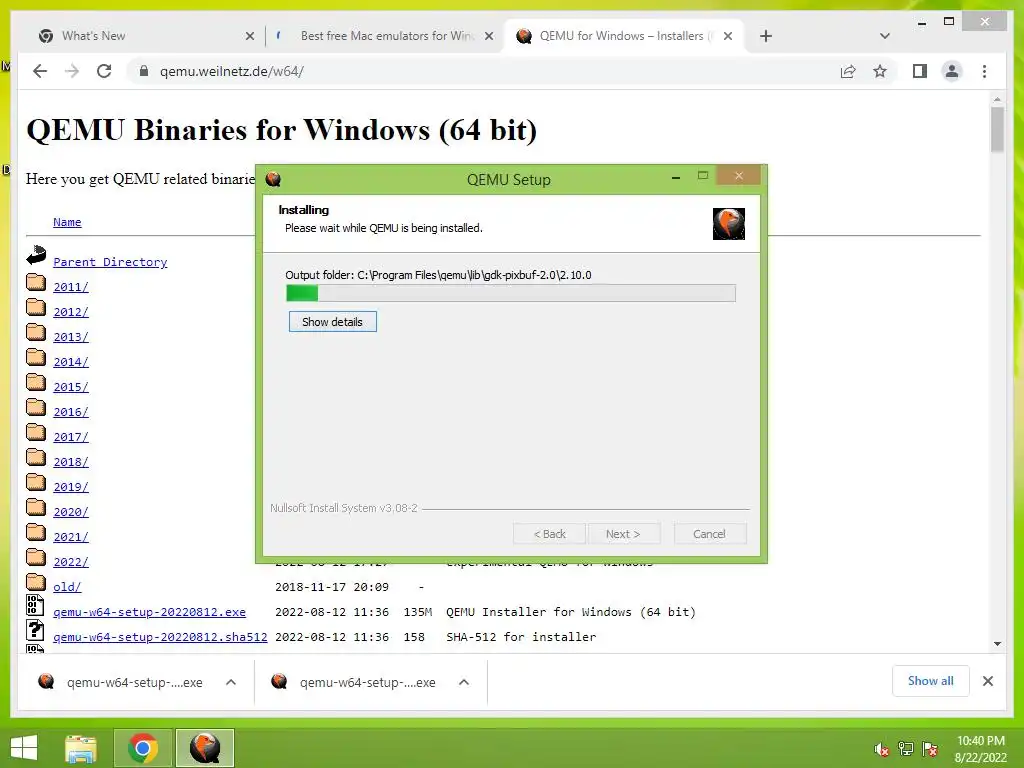Click the Name column header link
Image resolution: width=1024 pixels, height=768 pixels.
point(67,222)
